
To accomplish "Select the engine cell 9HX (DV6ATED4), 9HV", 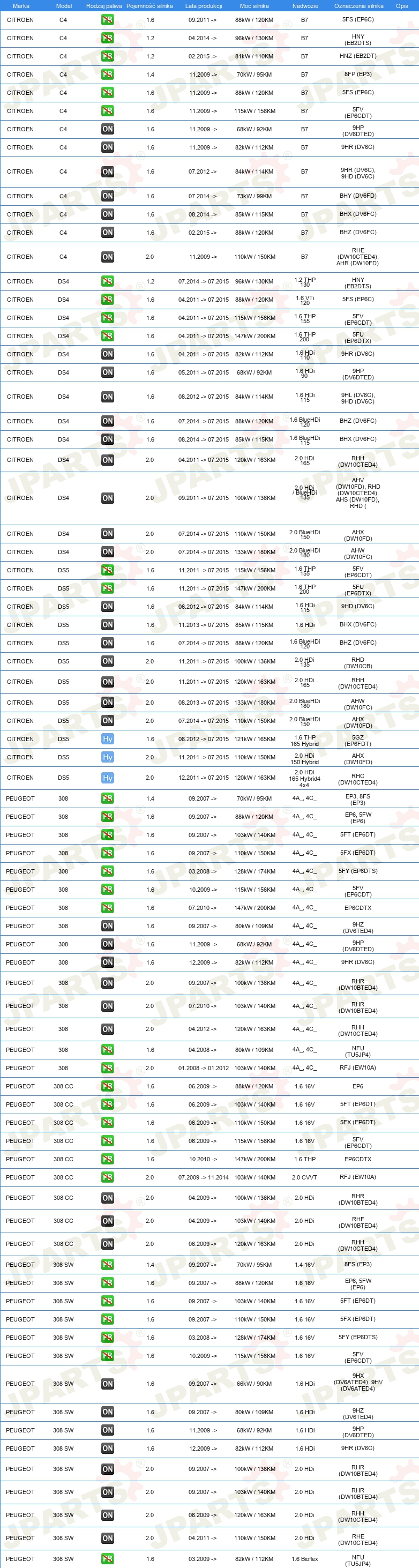I will (358, 1384).
